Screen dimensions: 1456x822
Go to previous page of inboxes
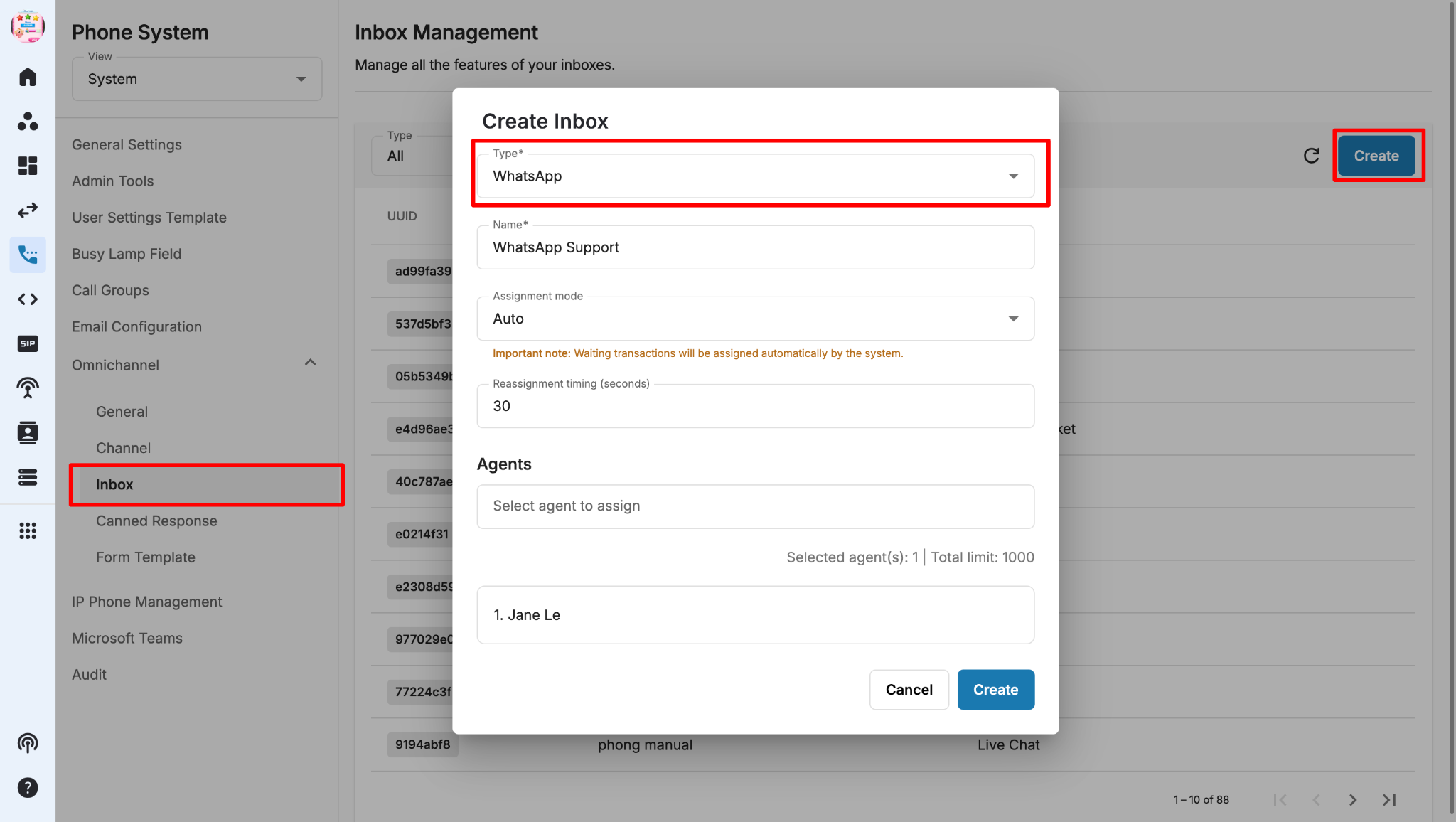[1316, 800]
